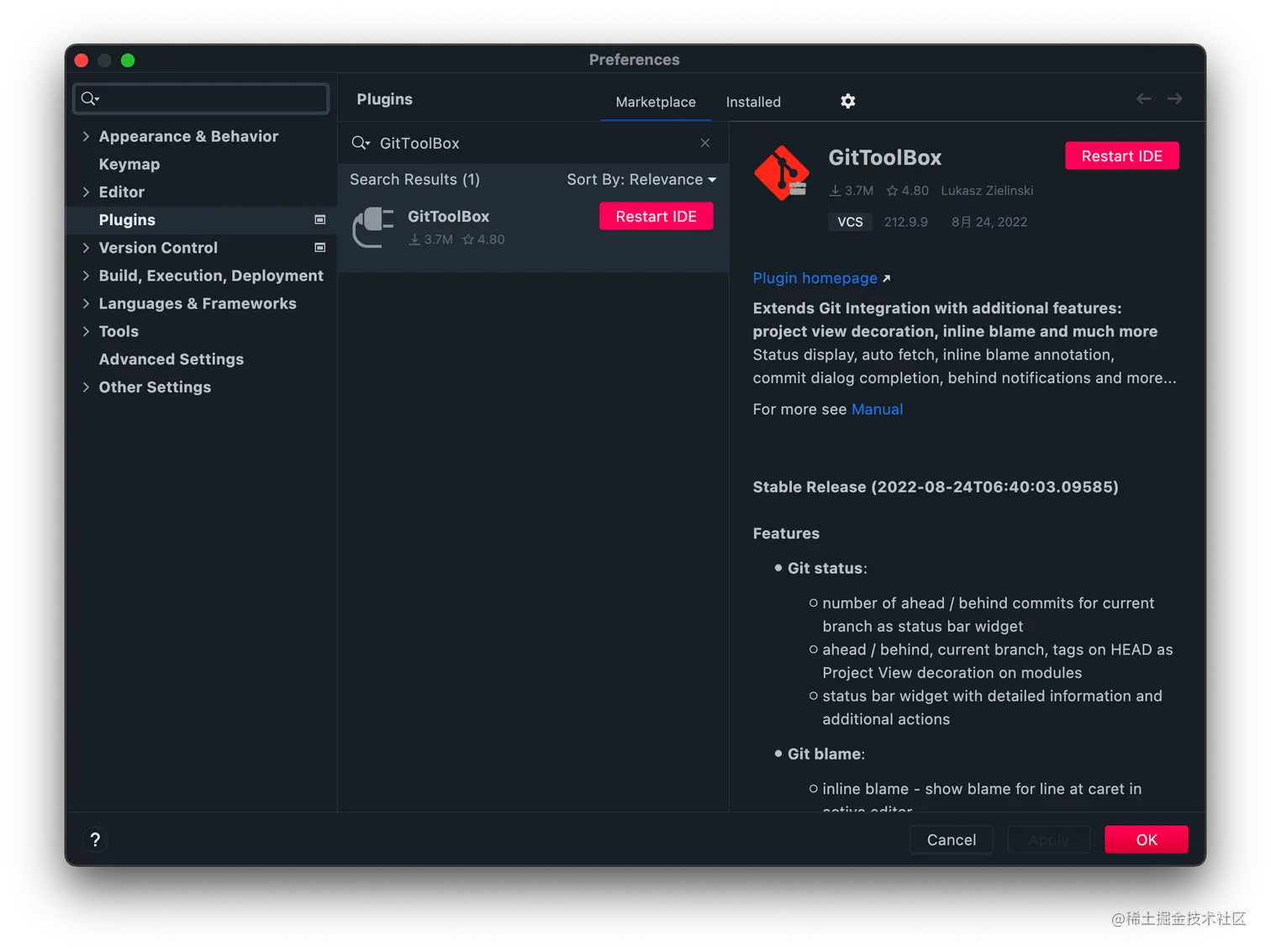Click the GitToolBox red git logo
This screenshot has height=952, width=1271.
pos(782,173)
